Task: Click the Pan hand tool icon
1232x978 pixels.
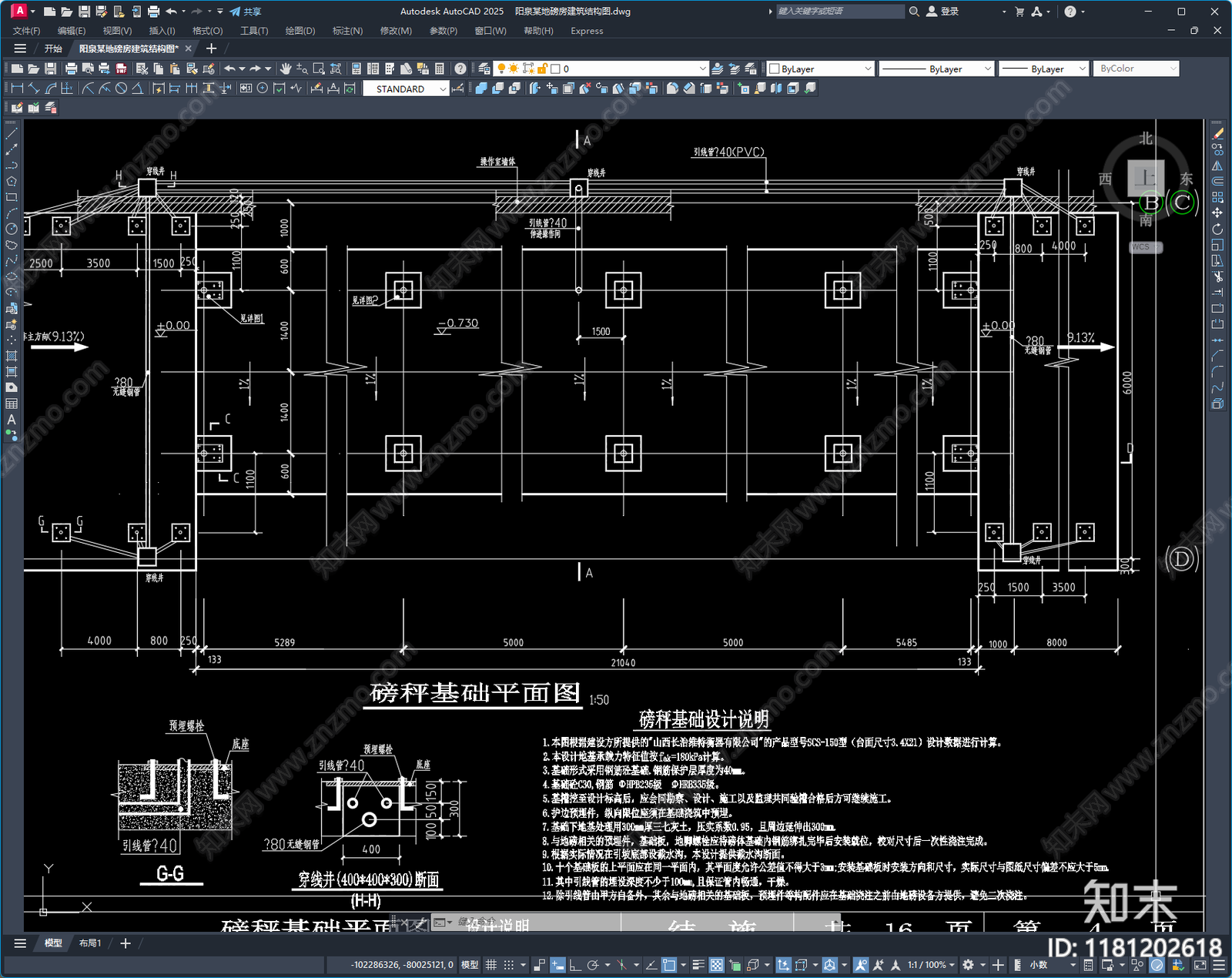Action: 286,69
